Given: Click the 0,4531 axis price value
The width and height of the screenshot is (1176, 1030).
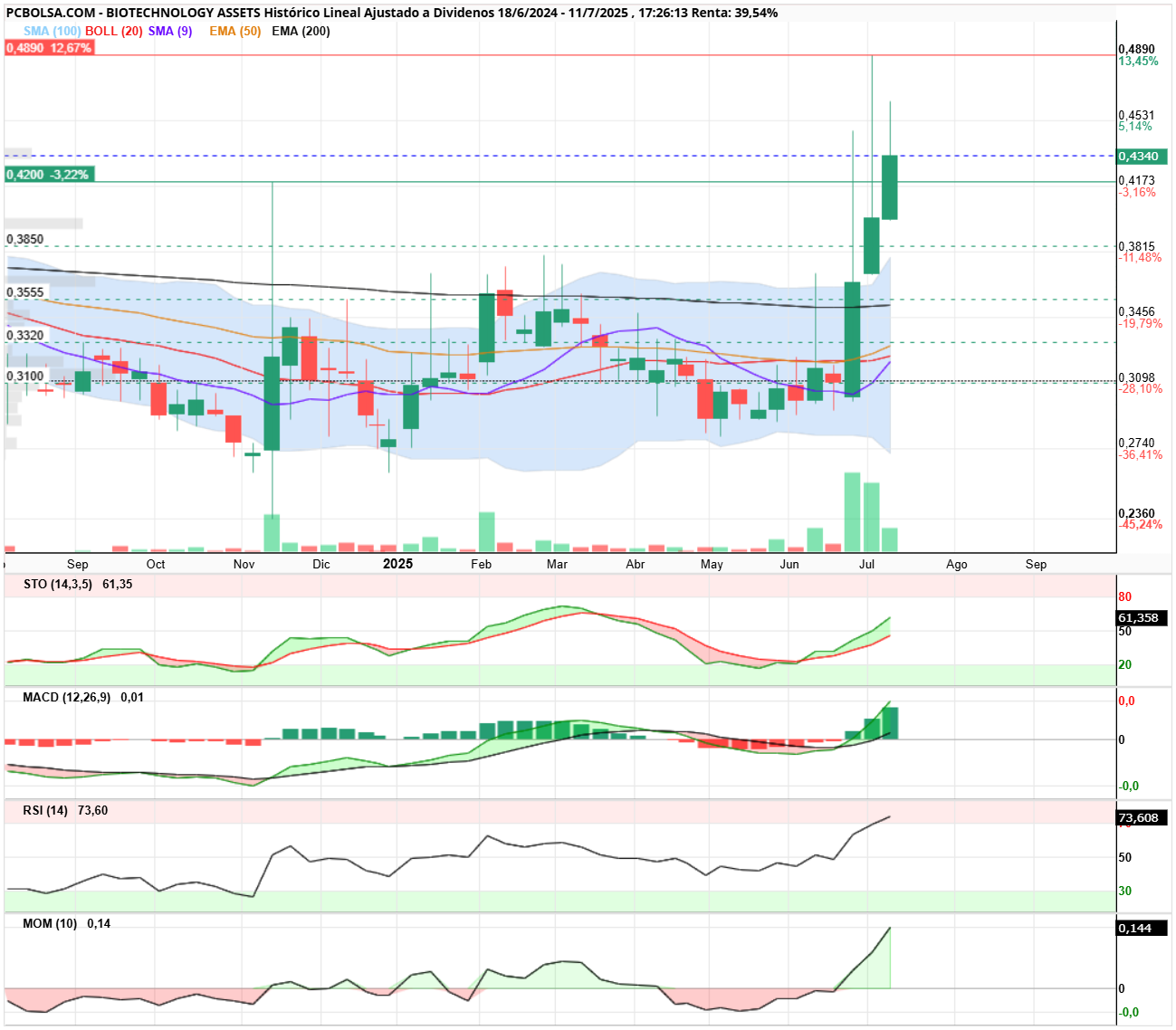Looking at the screenshot, I should point(1137,115).
